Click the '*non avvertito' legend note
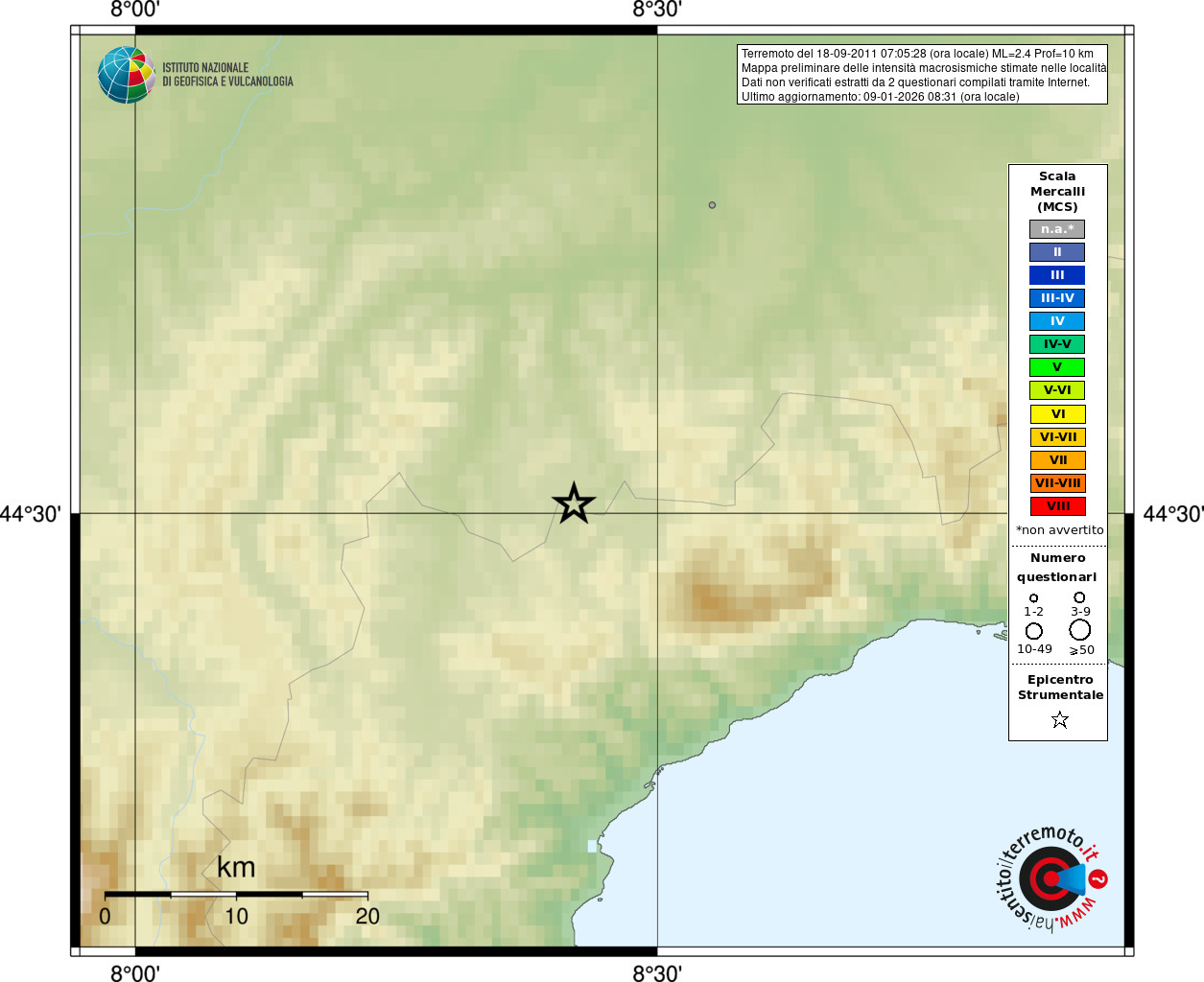 click(x=1059, y=530)
